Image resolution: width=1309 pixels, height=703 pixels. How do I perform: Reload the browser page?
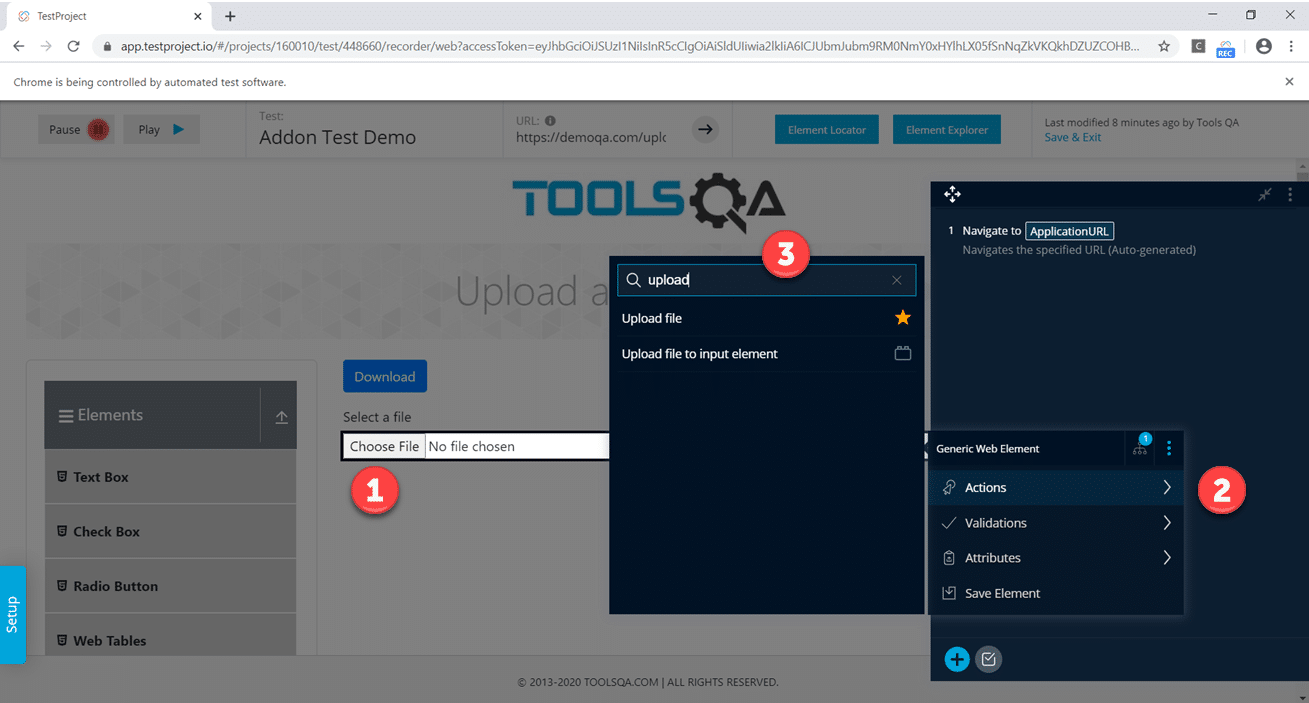click(73, 46)
